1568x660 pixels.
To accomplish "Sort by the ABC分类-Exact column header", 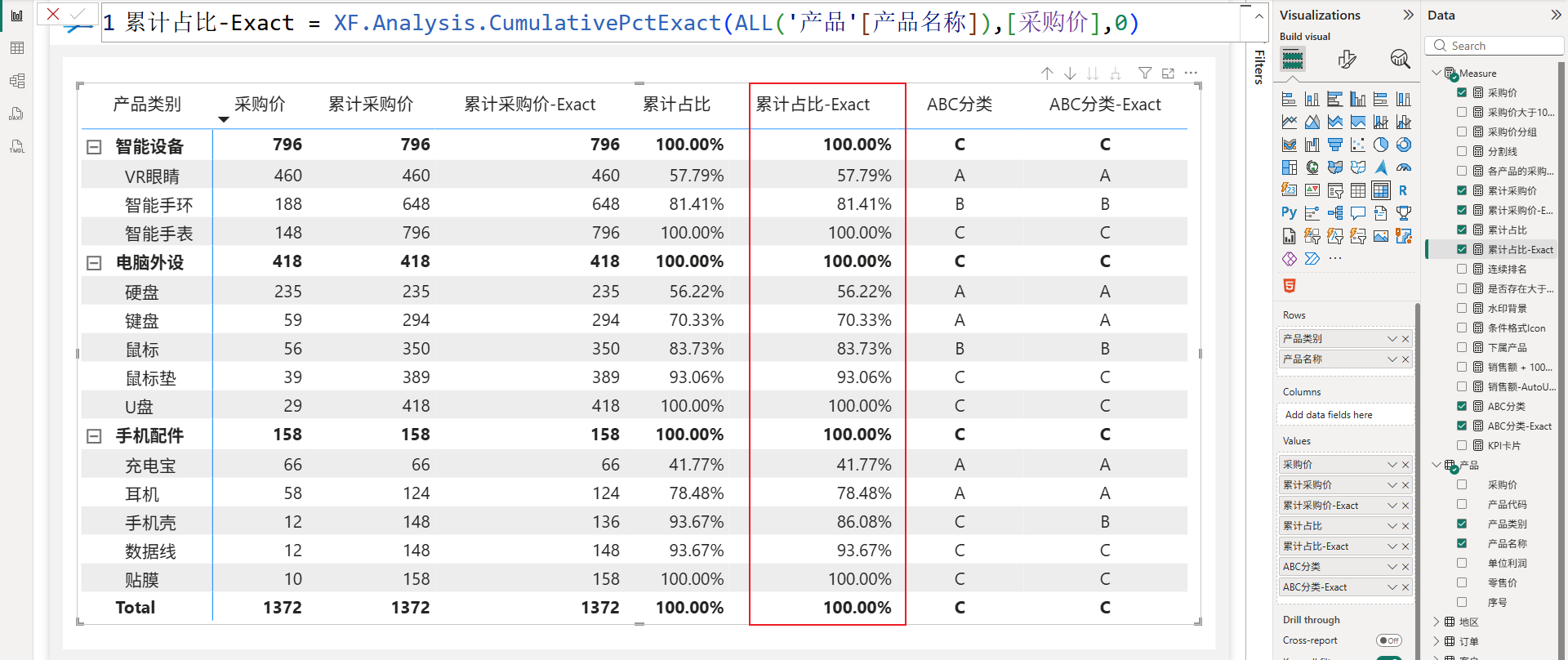I will pyautogui.click(x=1104, y=105).
